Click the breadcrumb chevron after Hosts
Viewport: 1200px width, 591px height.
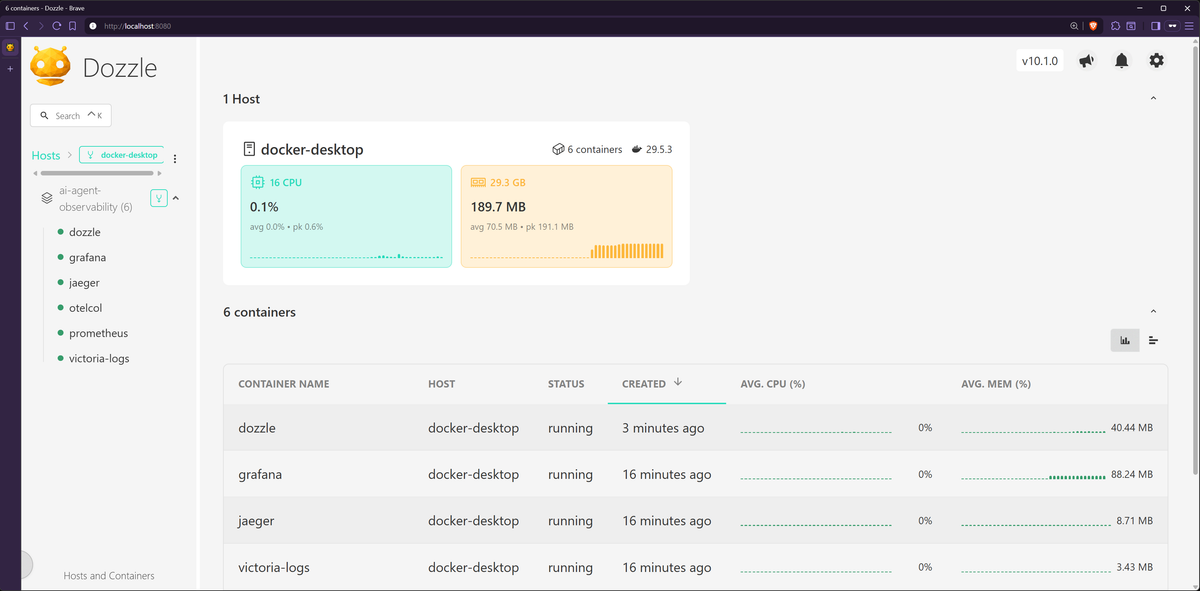pos(69,155)
